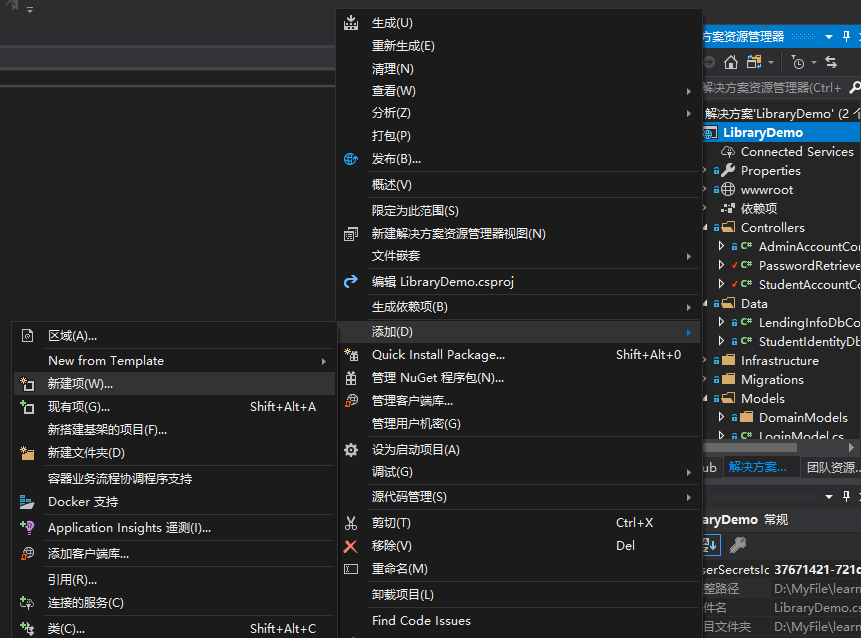Click the 37671421-721 UserSecretsId value
The image size is (861, 638).
click(817, 570)
